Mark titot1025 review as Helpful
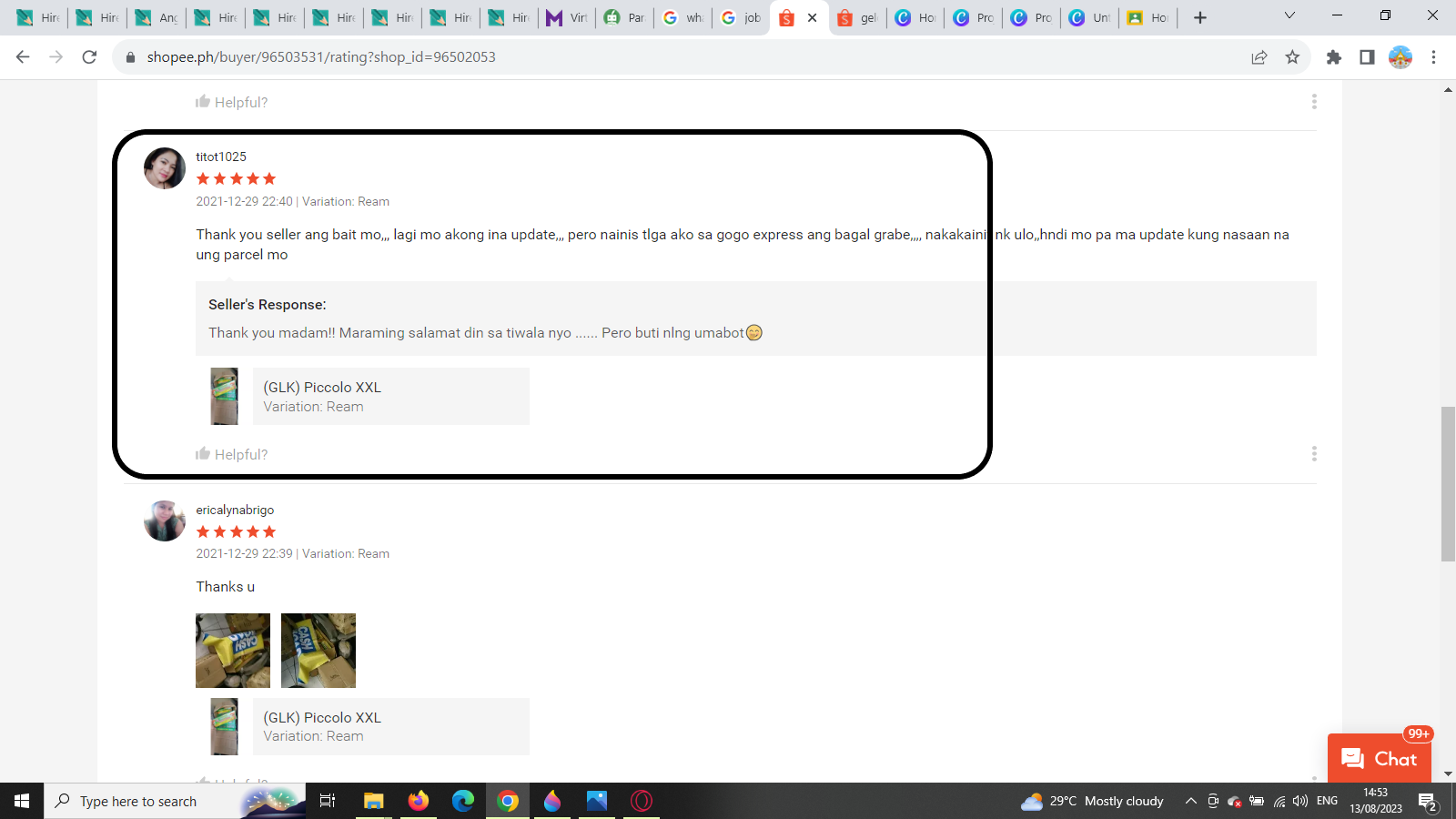The height and width of the screenshot is (819, 1456). 231,454
